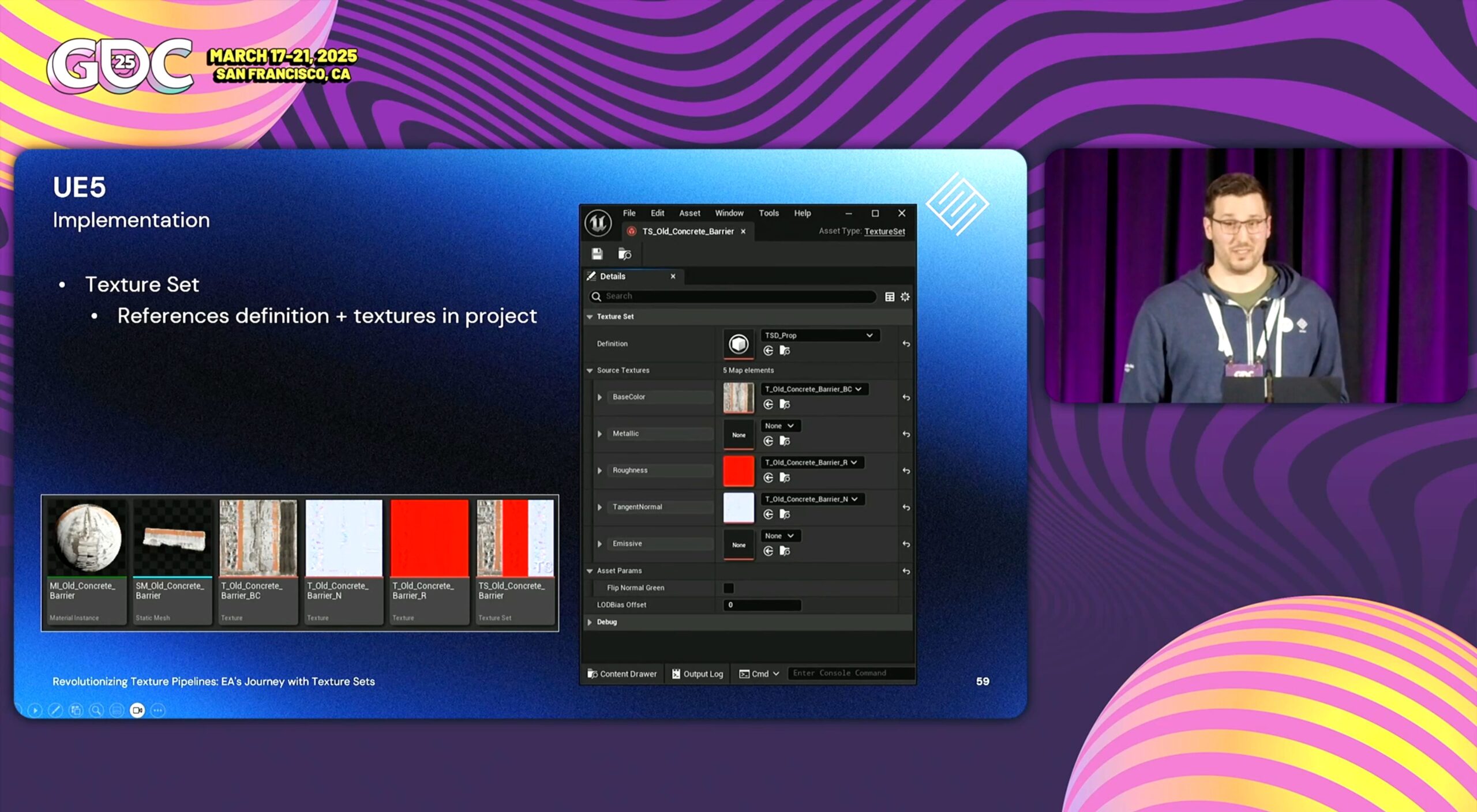Expand the Emissive map element
This screenshot has height=812, width=1477.
coord(599,544)
